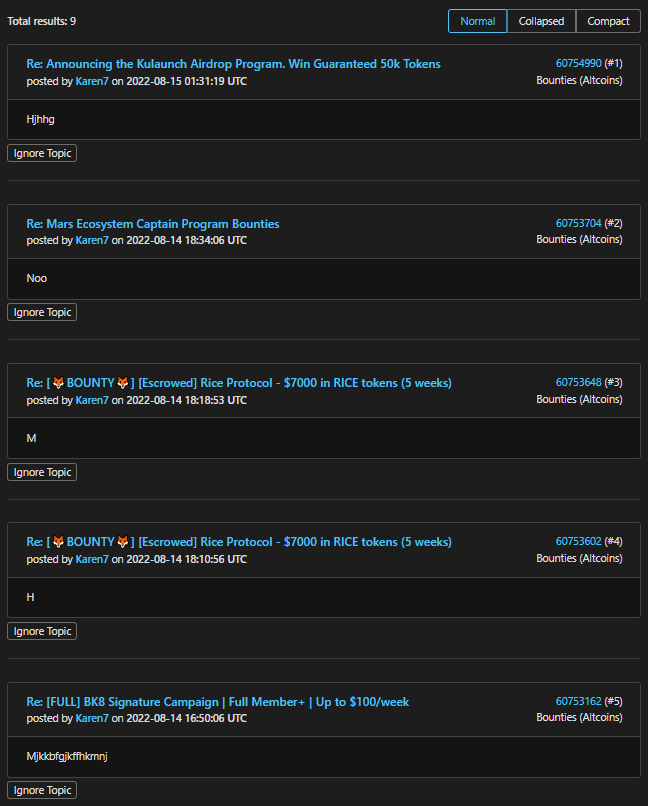The image size is (648, 806).
Task: Click Bounties (Altcoins) label in post #3
Action: pyautogui.click(x=579, y=399)
